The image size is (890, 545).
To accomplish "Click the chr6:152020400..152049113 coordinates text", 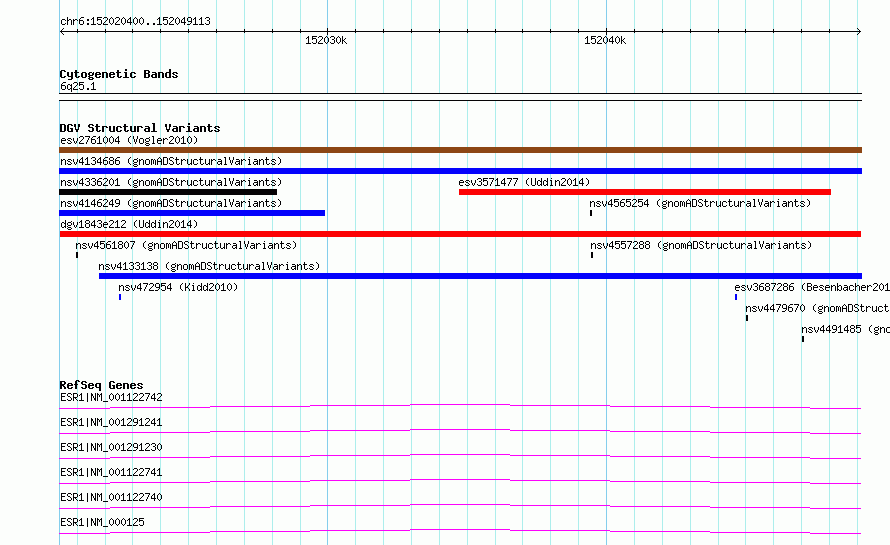I will coord(135,21).
